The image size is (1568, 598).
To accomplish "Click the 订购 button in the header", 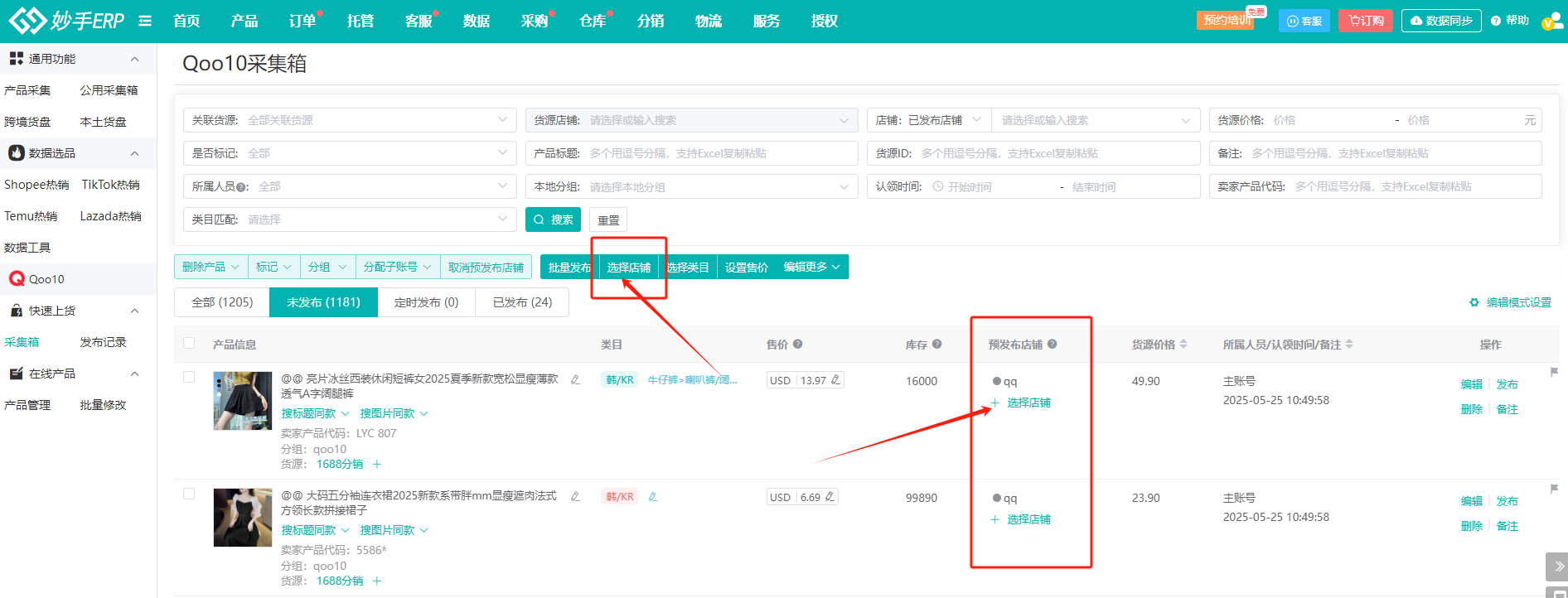I will click(1366, 21).
